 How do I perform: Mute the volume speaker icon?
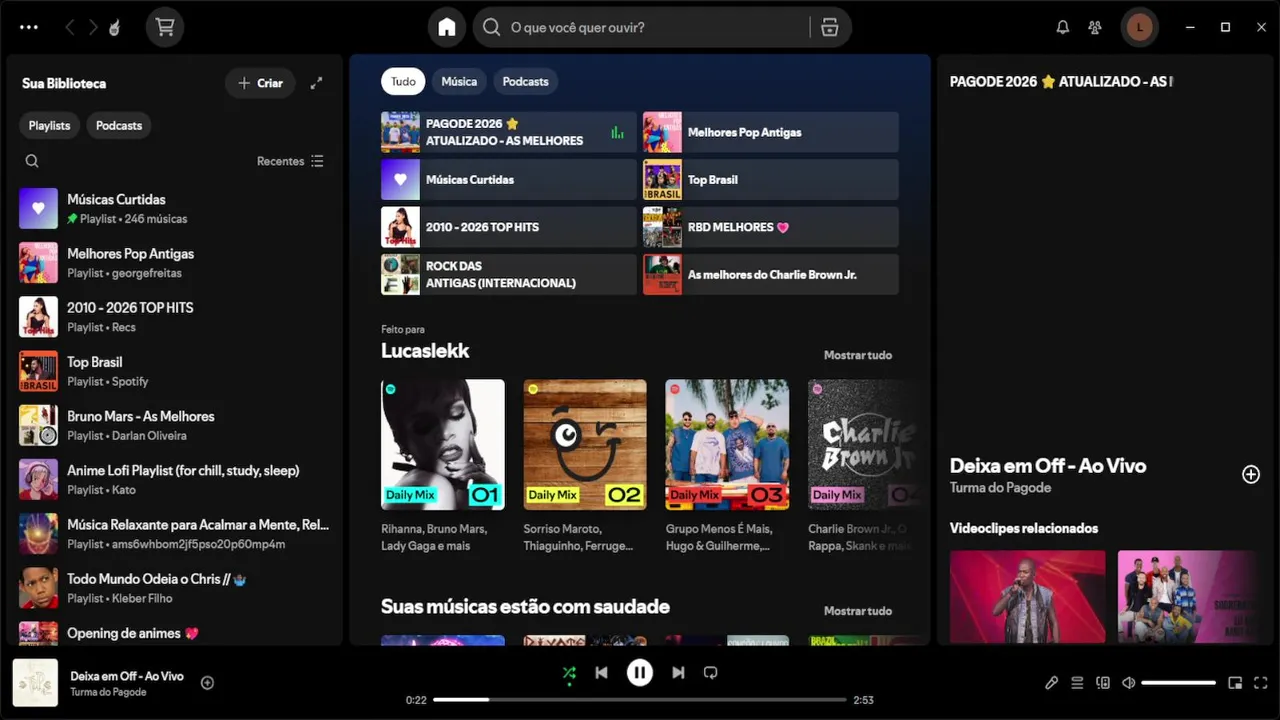[1129, 683]
